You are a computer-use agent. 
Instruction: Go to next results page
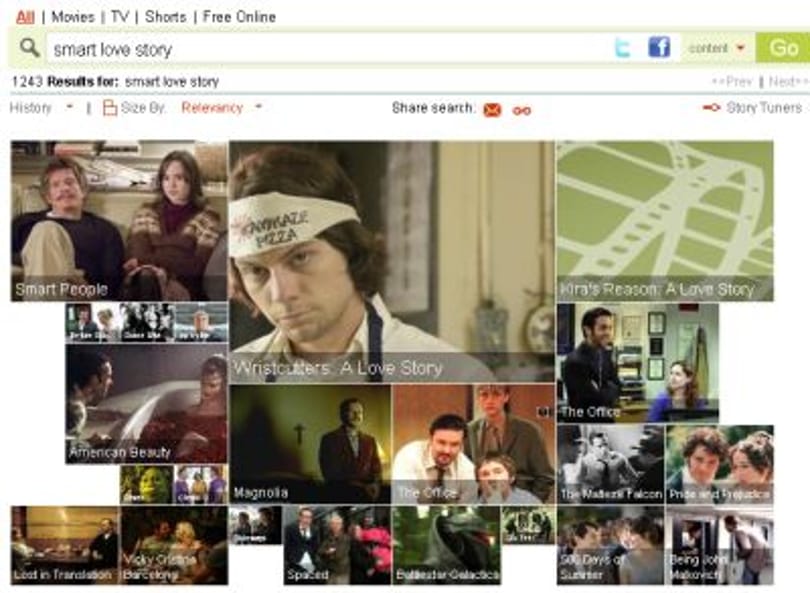788,82
